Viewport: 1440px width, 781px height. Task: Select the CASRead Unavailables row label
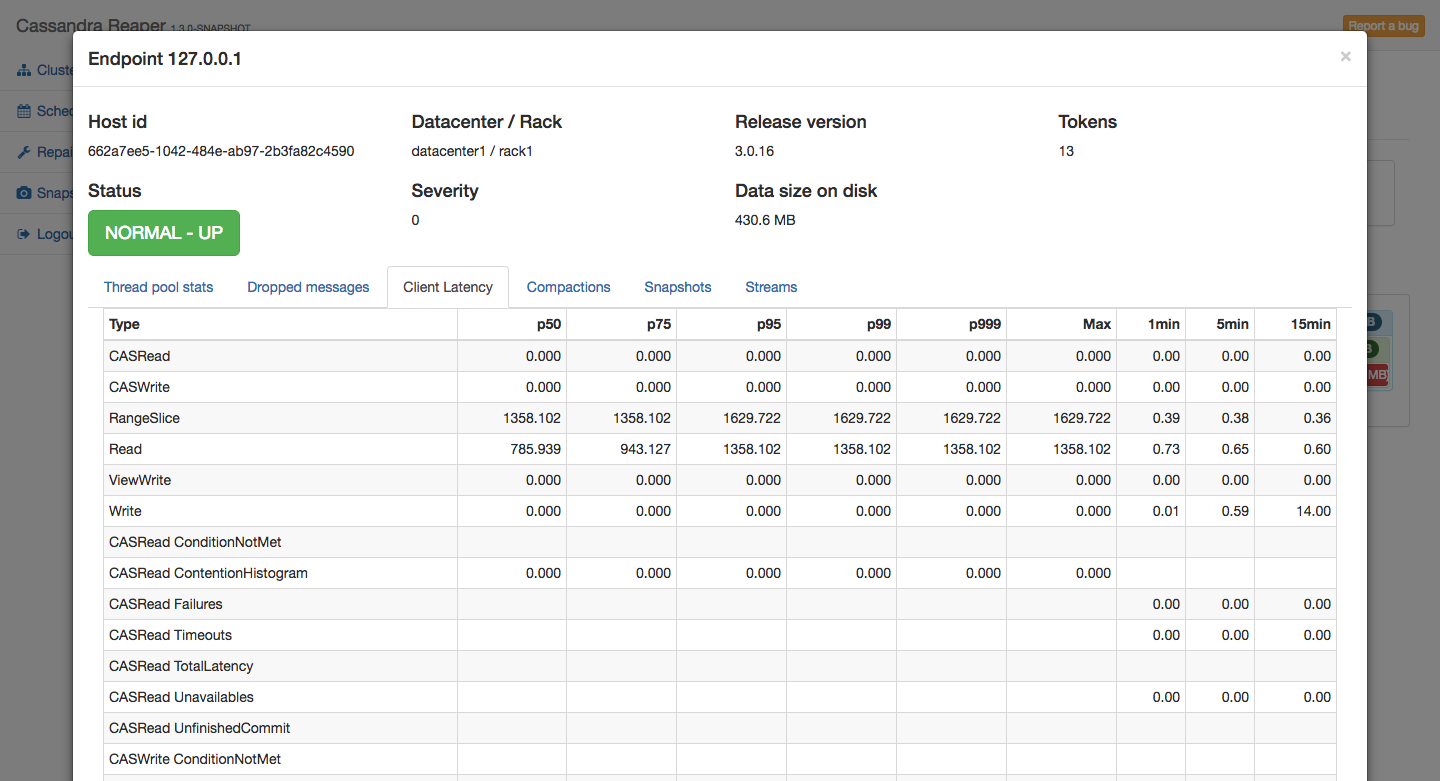[x=181, y=697]
